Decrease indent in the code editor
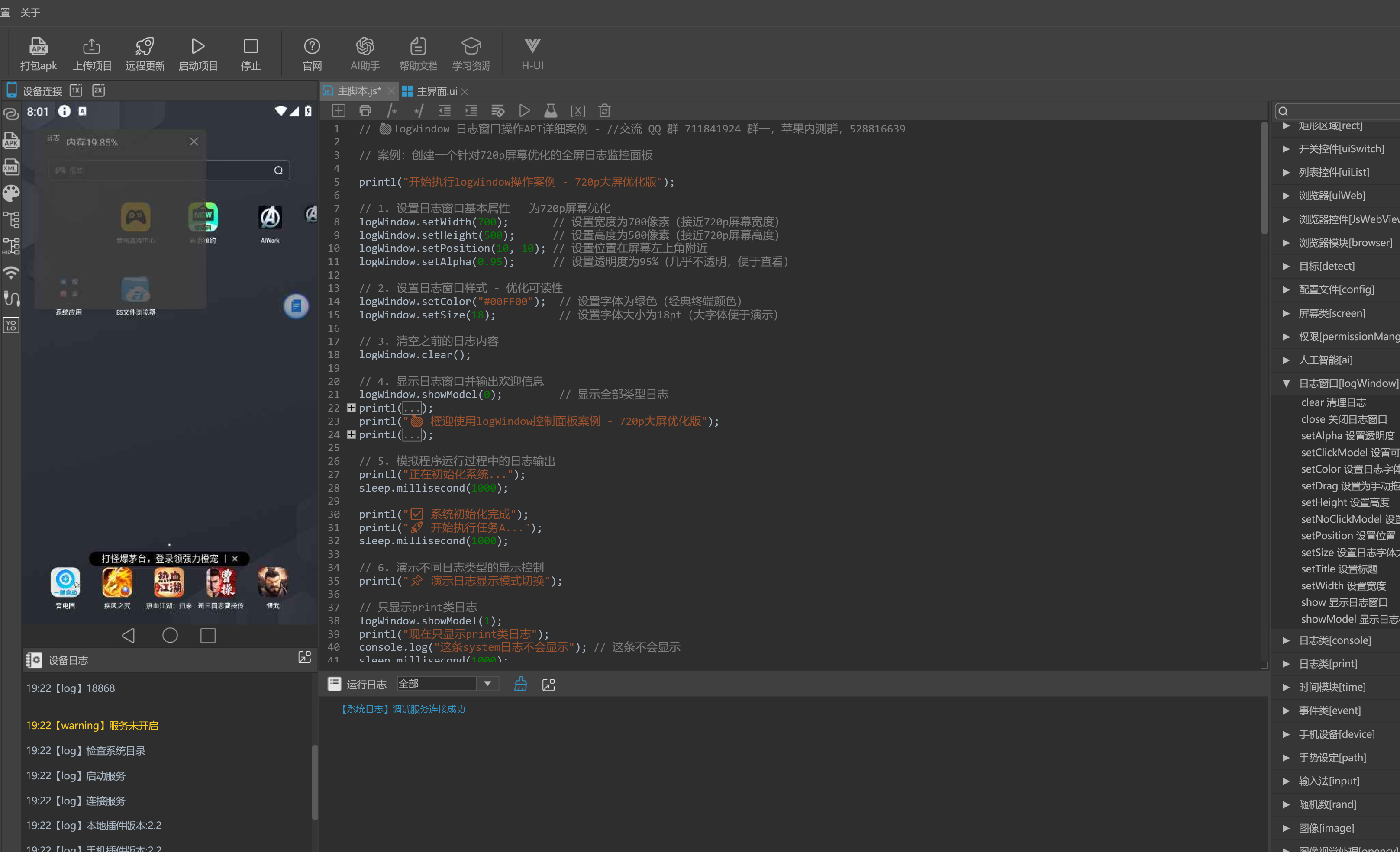This screenshot has width=1400, height=852. coord(445,111)
